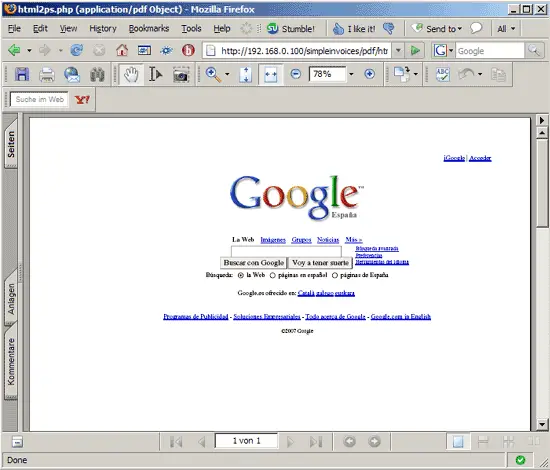Click the Noticias link
550x470 pixels.
pos(328,240)
